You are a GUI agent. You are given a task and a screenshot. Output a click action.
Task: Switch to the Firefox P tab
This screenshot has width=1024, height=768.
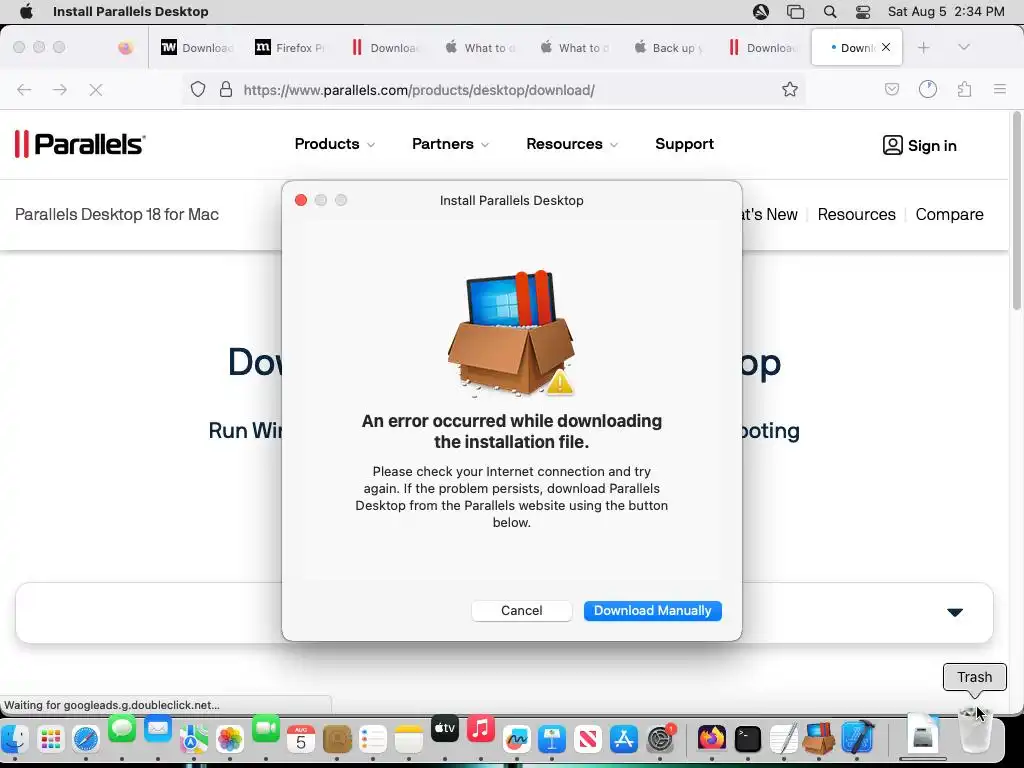point(289,48)
